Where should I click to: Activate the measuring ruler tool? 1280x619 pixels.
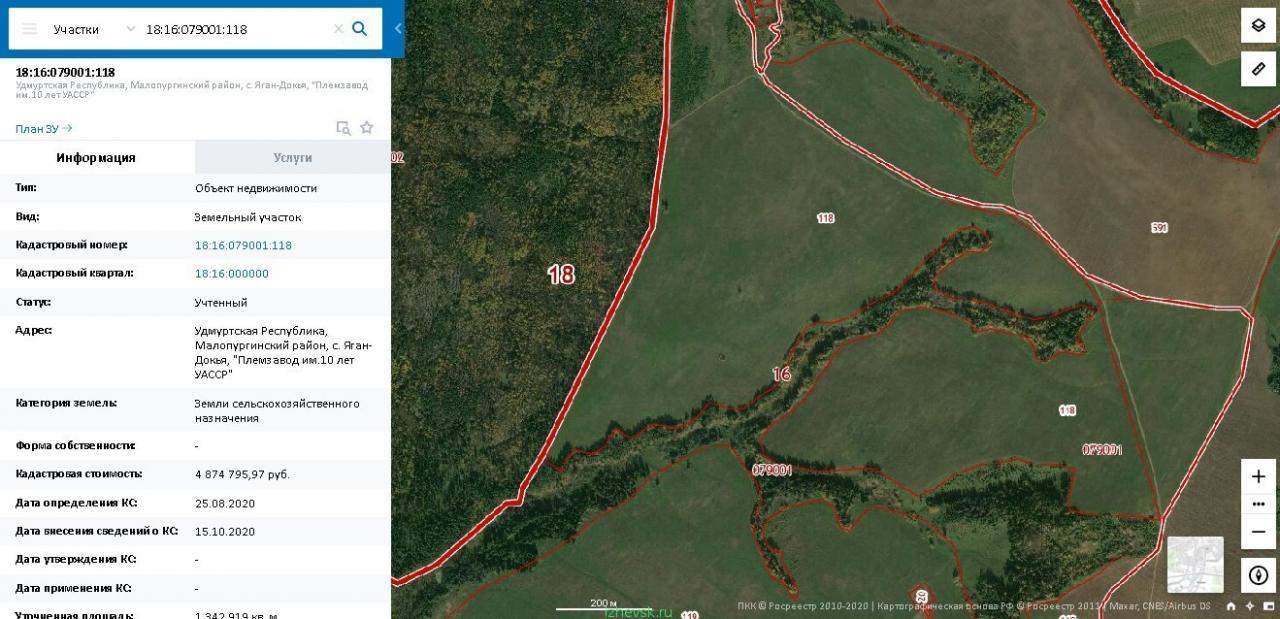(1258, 68)
